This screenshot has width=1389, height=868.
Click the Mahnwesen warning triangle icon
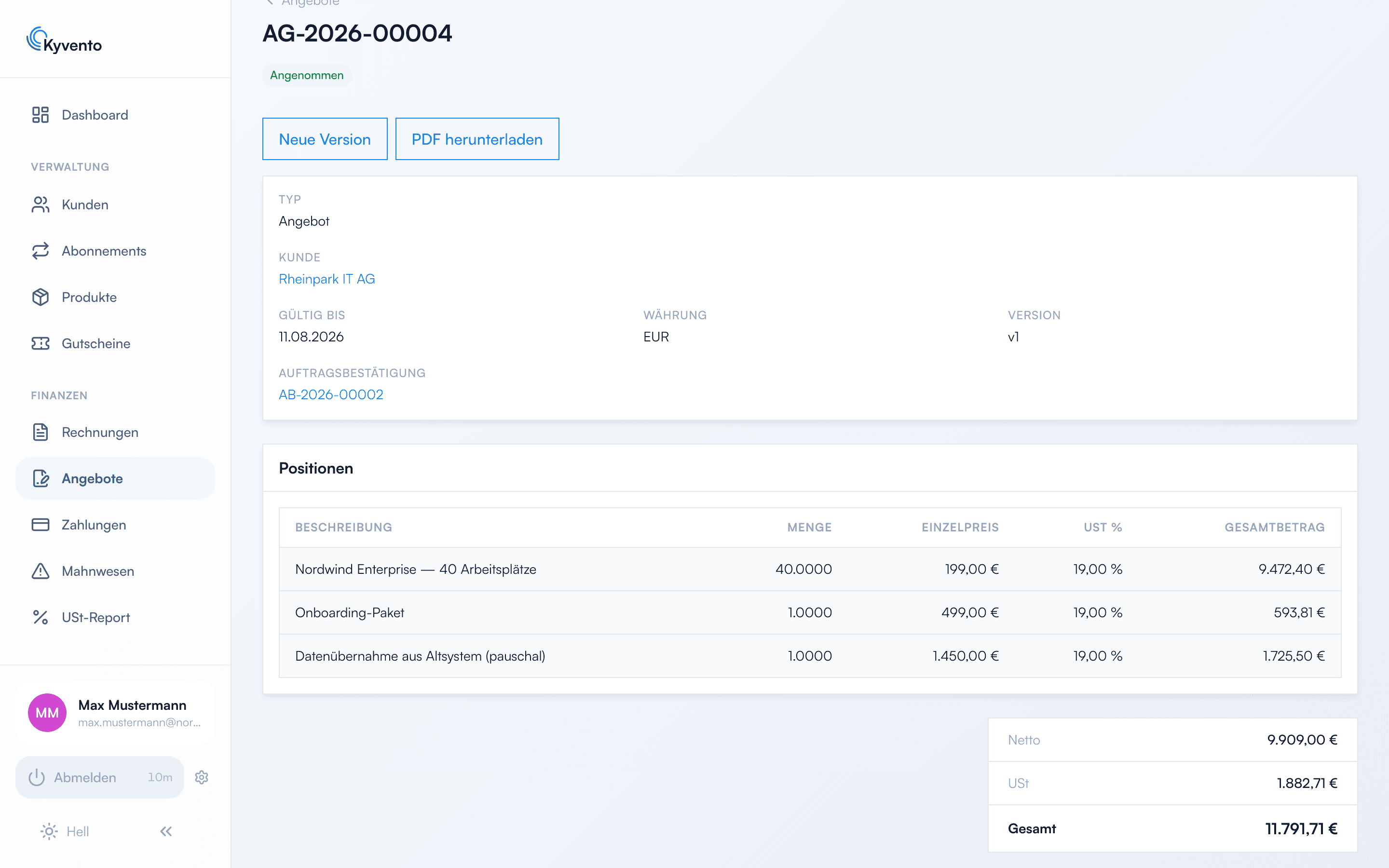40,570
